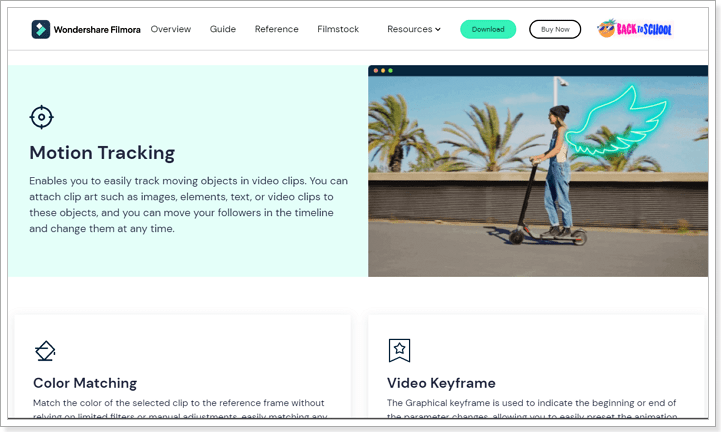This screenshot has height=432, width=721.
Task: Click the green dot in the preview window
Action: point(390,70)
